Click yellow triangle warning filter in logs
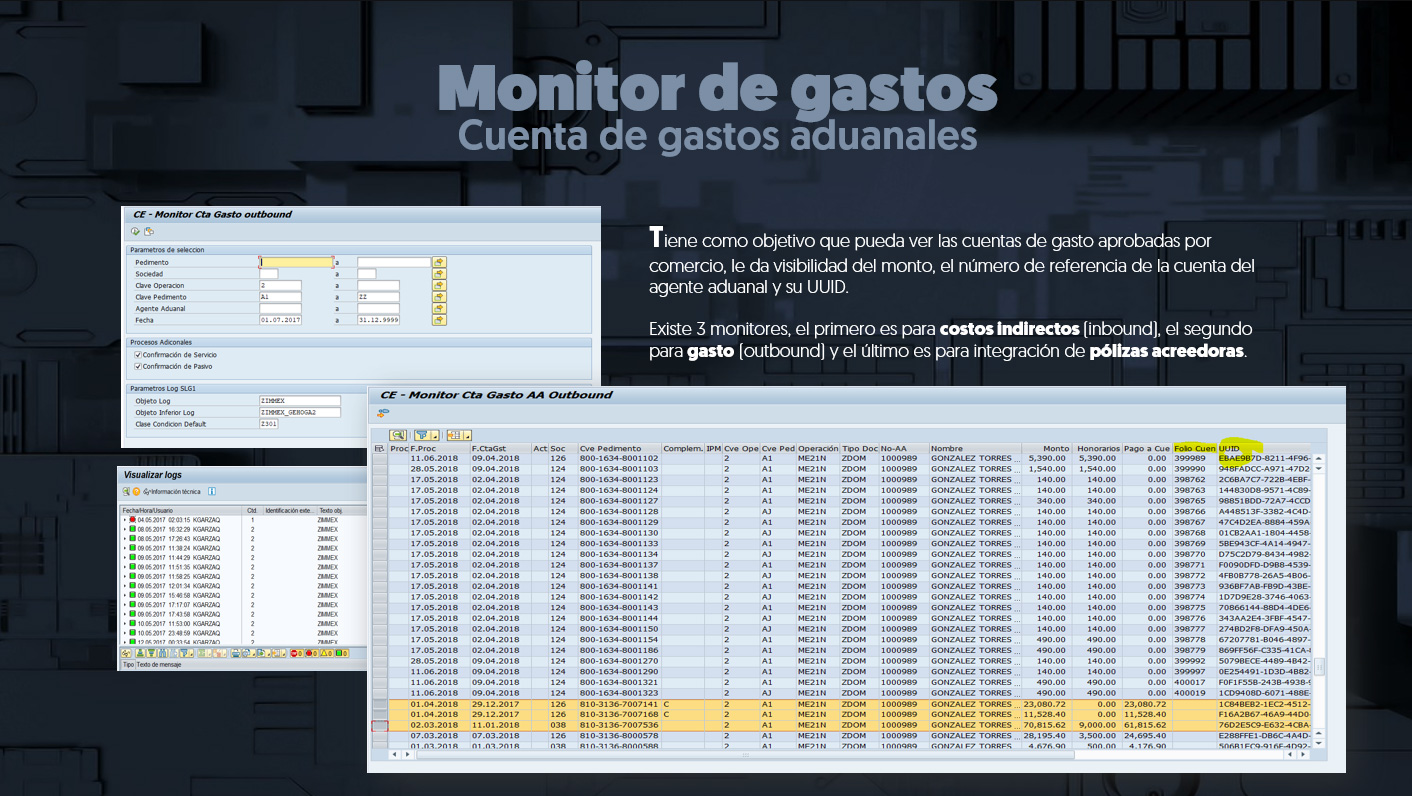Viewport: 1412px width, 796px height. click(x=327, y=653)
